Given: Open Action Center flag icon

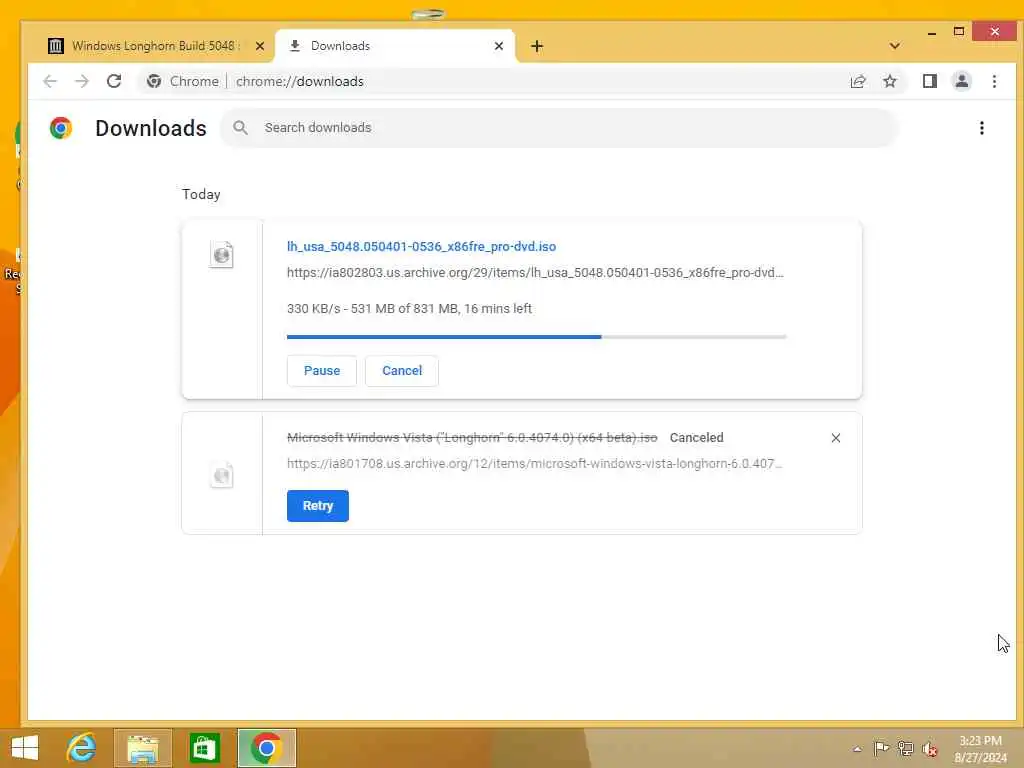Looking at the screenshot, I should pos(880,748).
